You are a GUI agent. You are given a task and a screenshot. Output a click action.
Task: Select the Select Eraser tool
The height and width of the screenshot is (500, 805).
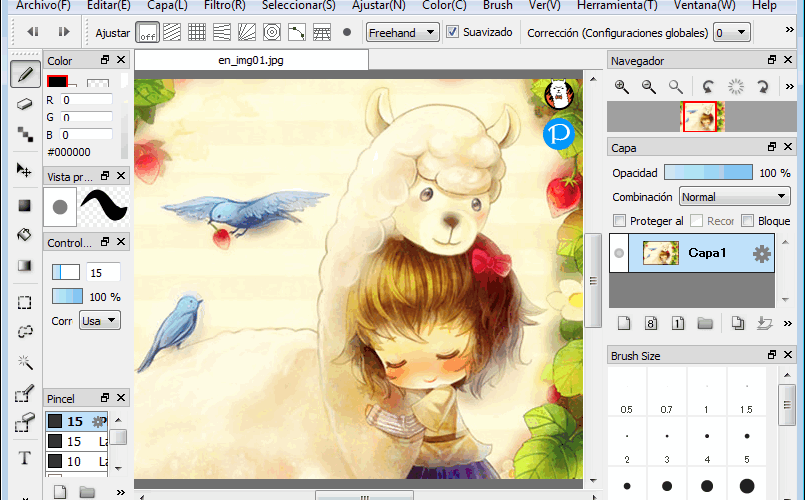(25, 423)
